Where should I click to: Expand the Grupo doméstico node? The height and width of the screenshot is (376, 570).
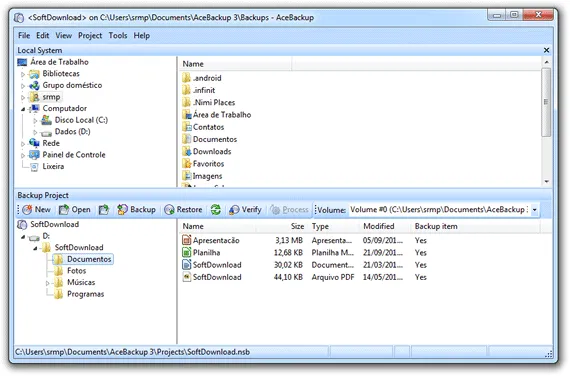tap(23, 86)
